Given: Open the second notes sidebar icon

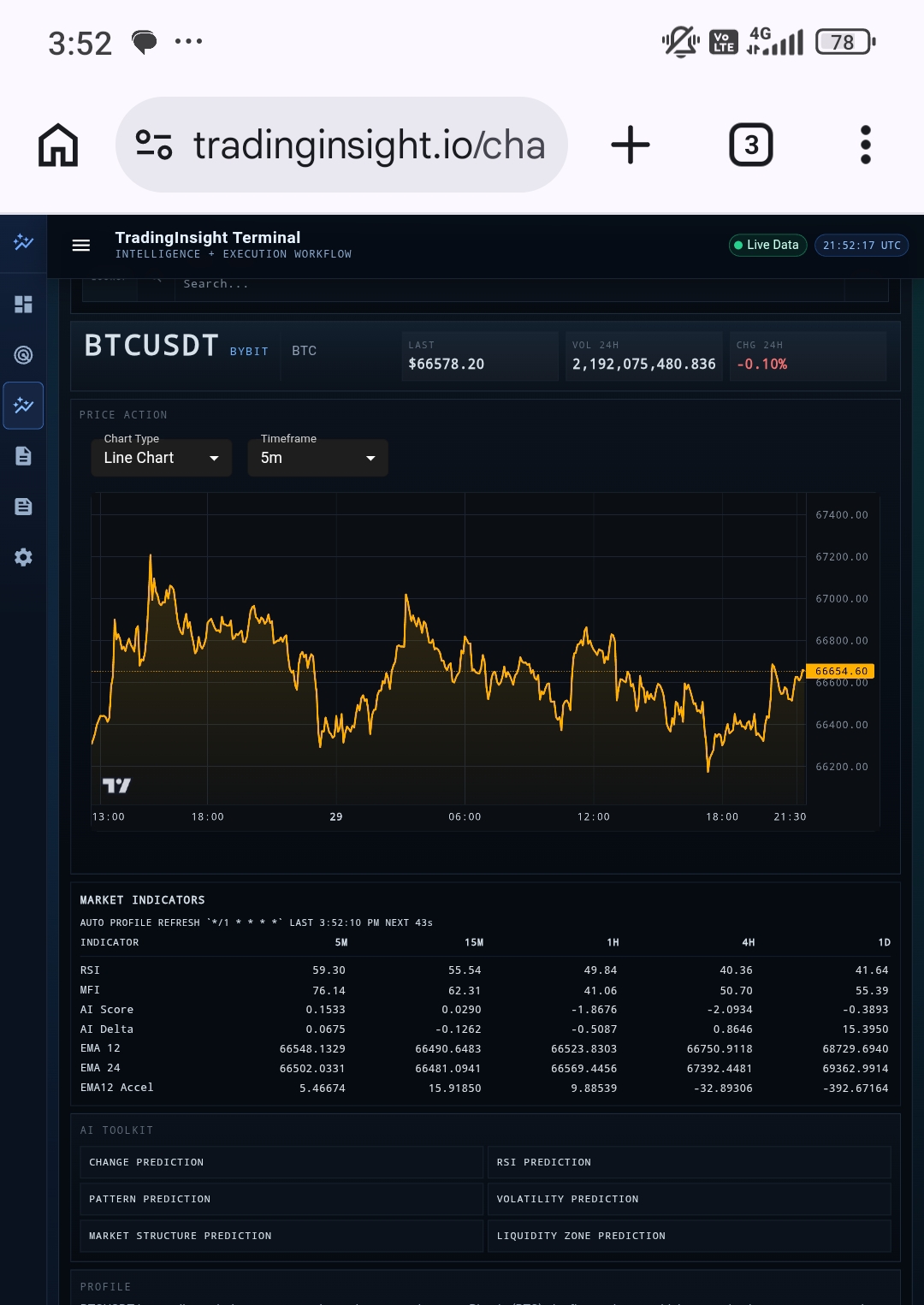Looking at the screenshot, I should pyautogui.click(x=23, y=507).
